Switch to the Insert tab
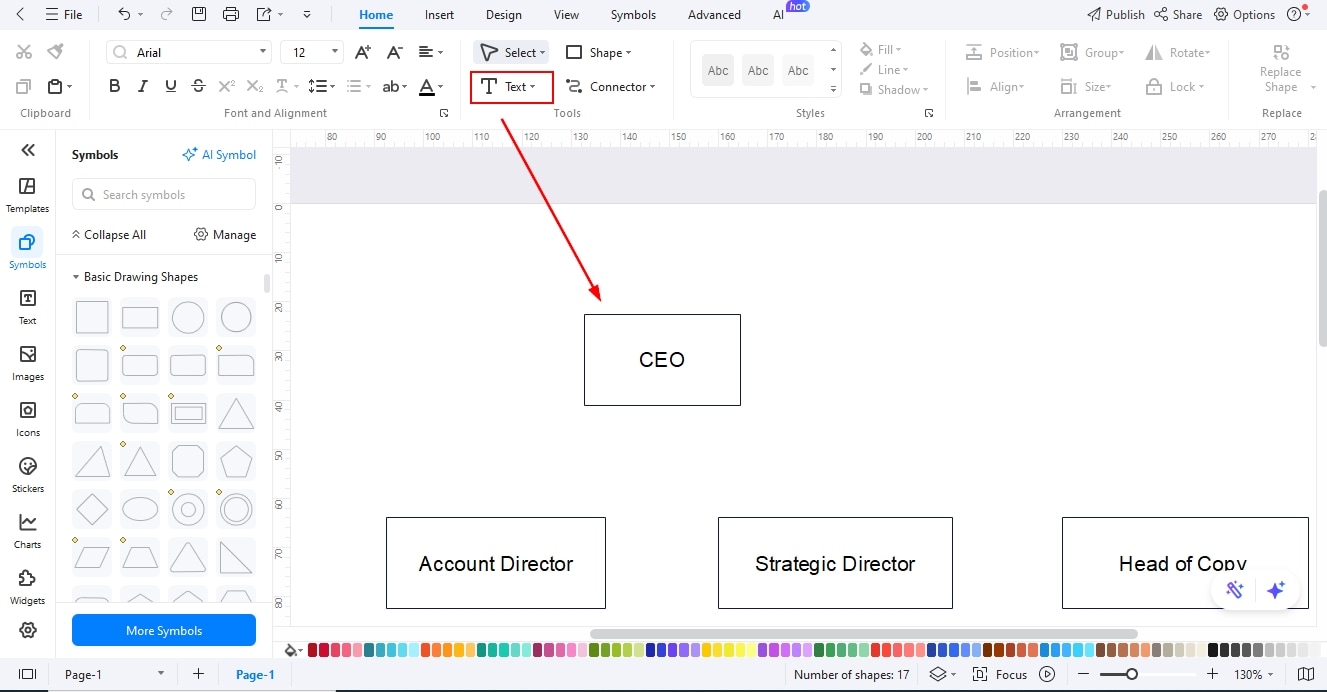The image size is (1327, 692). pyautogui.click(x=439, y=14)
